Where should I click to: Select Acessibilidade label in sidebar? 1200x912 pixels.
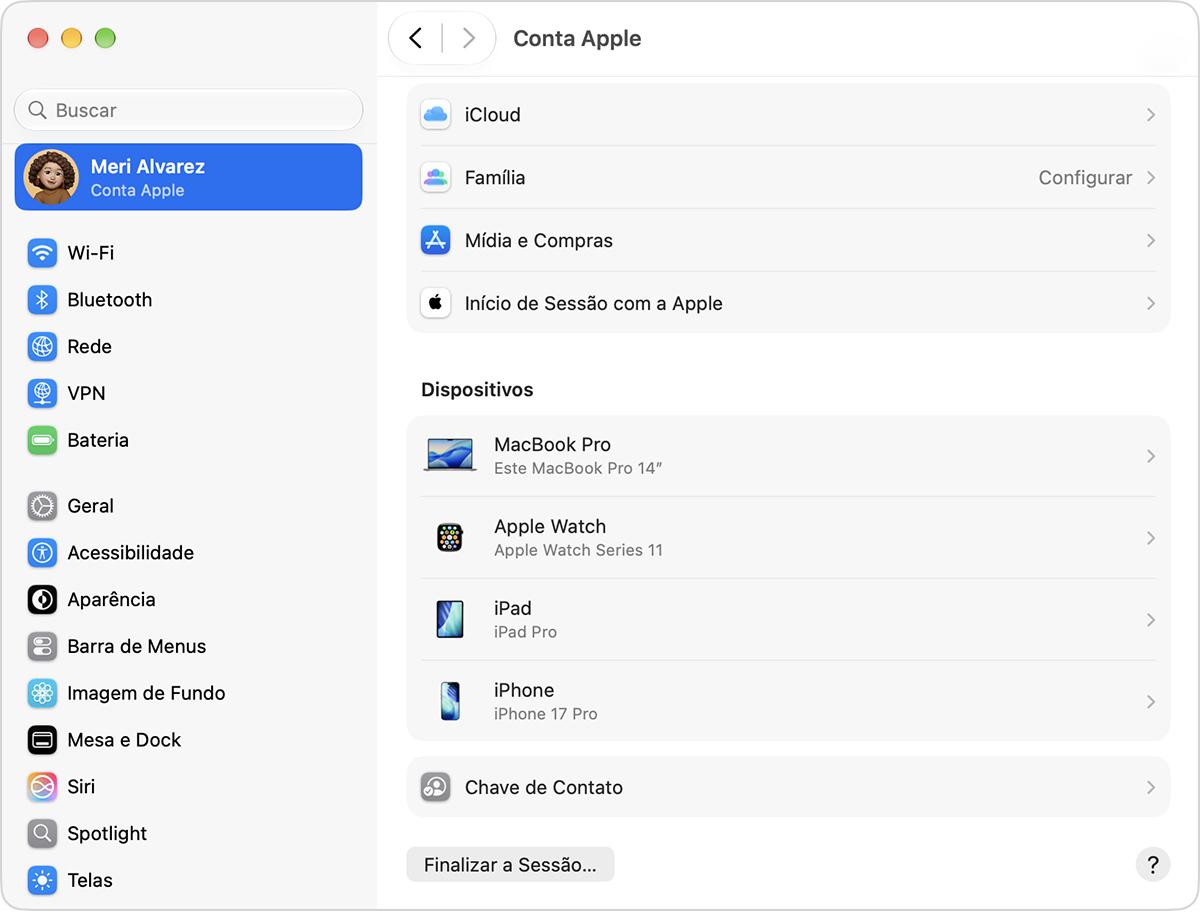coord(131,553)
